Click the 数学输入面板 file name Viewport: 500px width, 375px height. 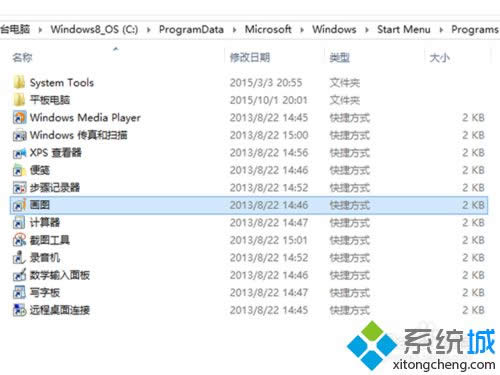tap(60, 275)
